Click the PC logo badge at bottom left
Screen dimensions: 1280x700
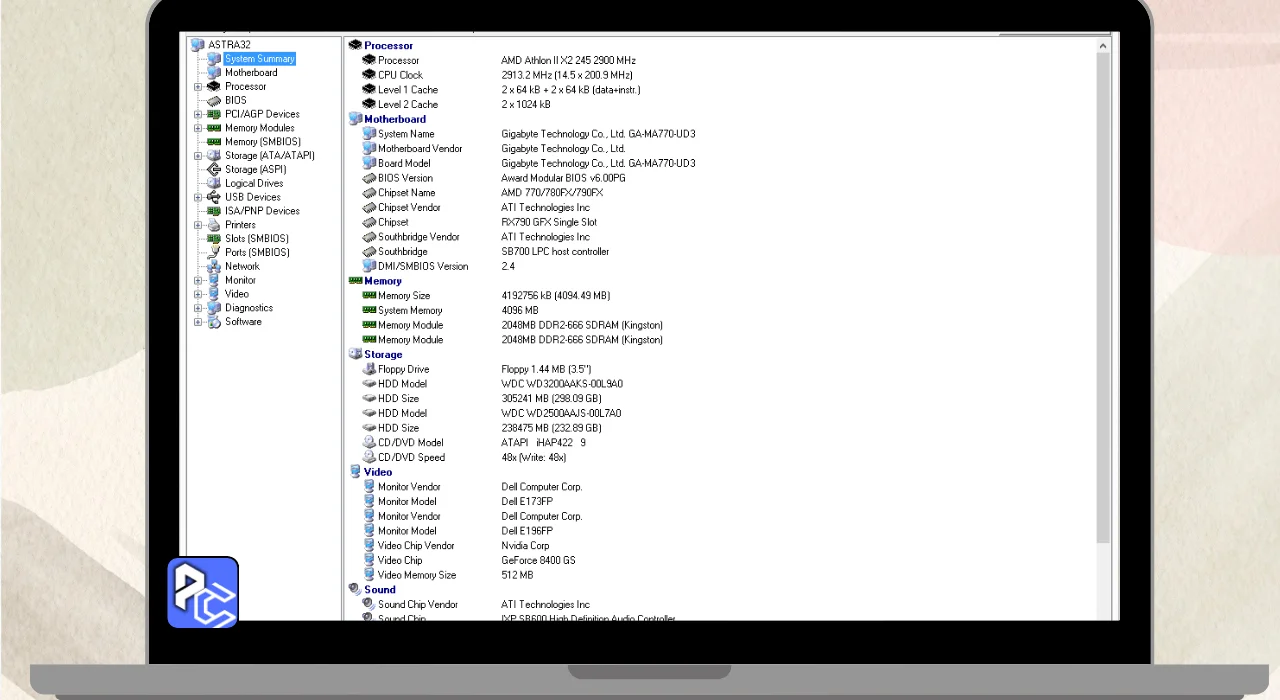[x=203, y=592]
